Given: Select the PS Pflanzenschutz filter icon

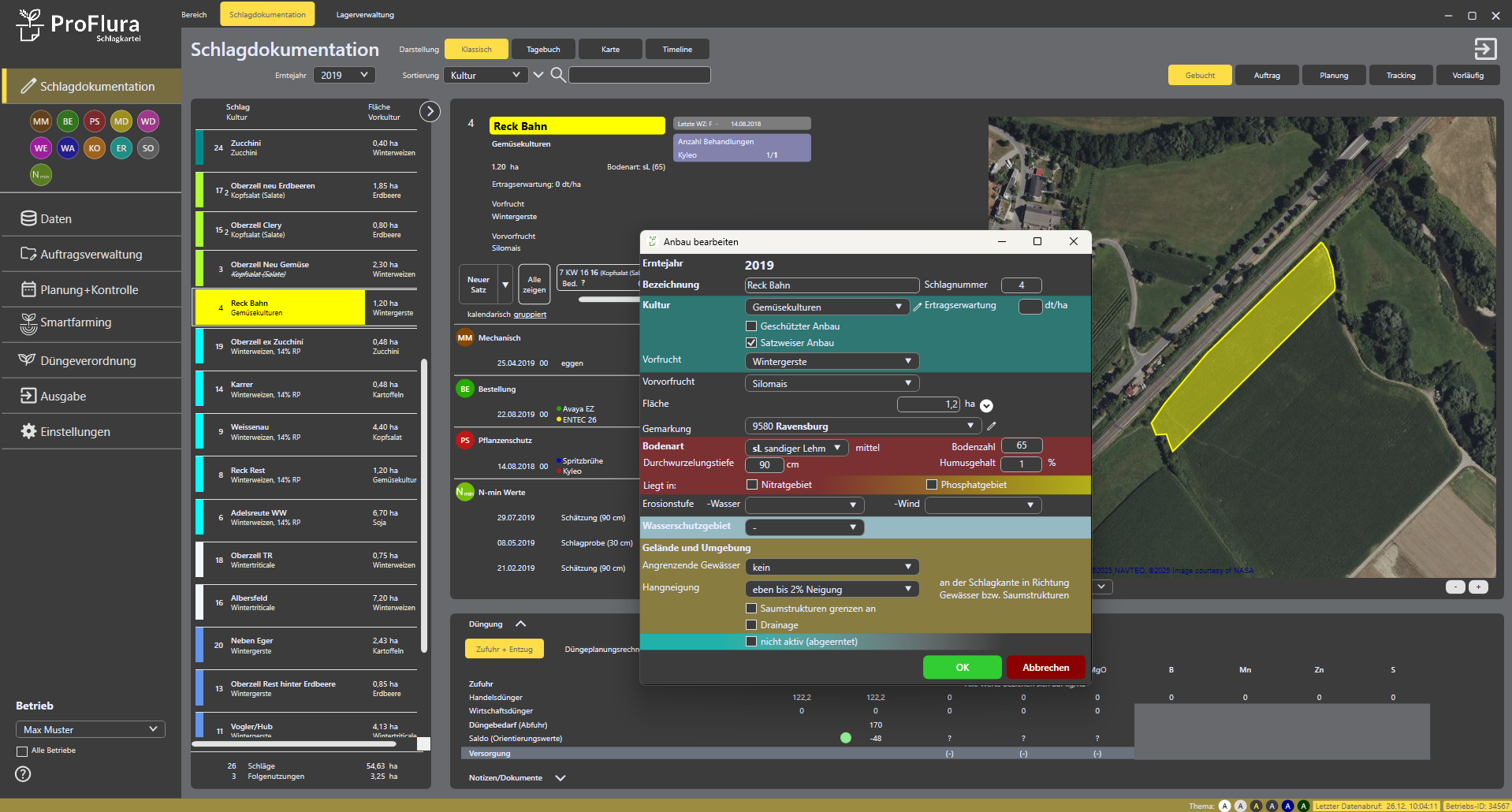Looking at the screenshot, I should [x=95, y=121].
